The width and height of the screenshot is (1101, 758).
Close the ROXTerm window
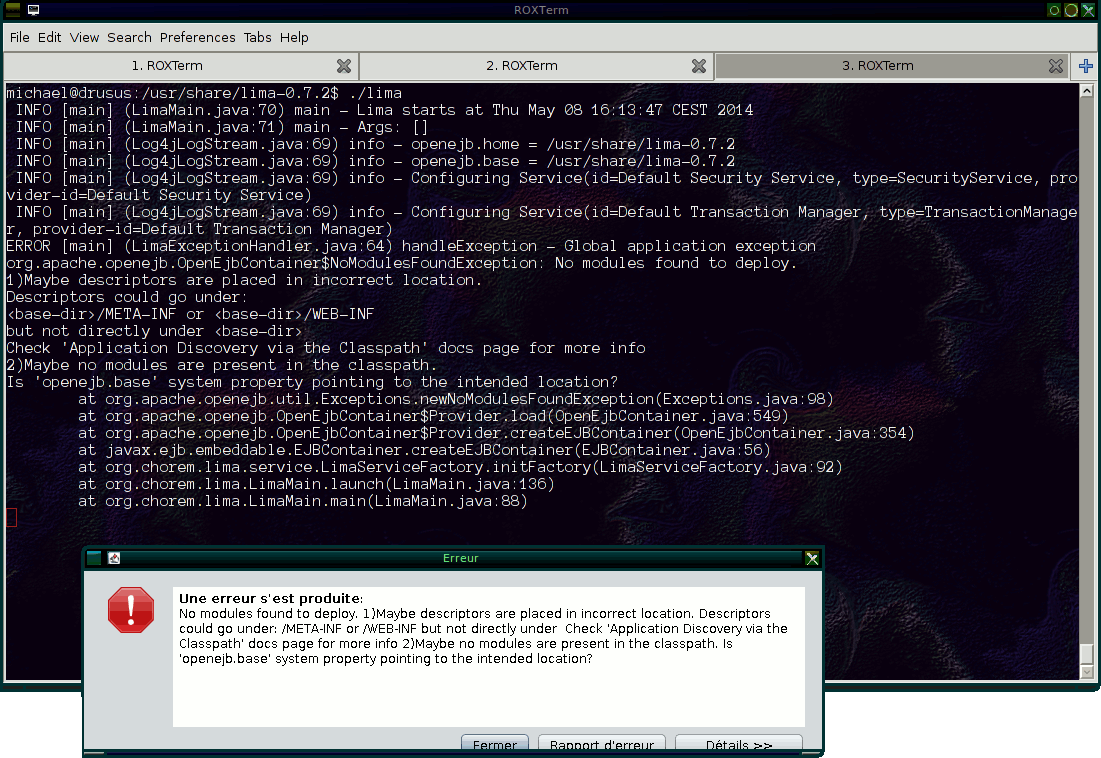click(x=1088, y=10)
